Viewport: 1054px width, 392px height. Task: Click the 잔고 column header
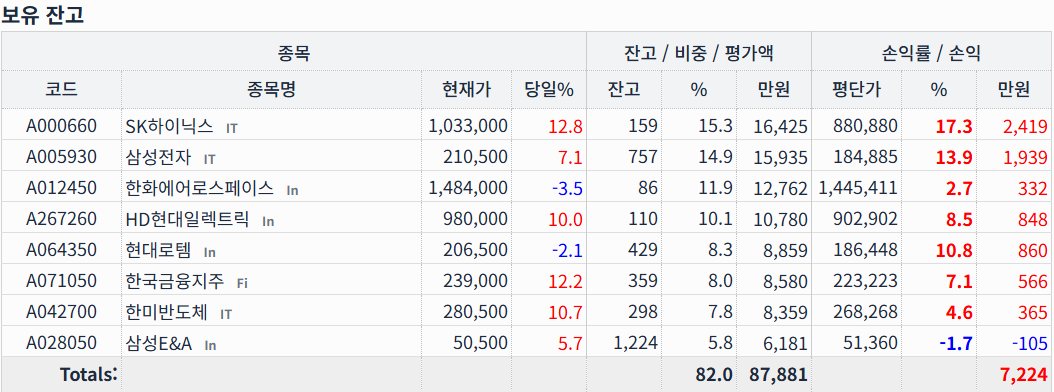pos(624,89)
